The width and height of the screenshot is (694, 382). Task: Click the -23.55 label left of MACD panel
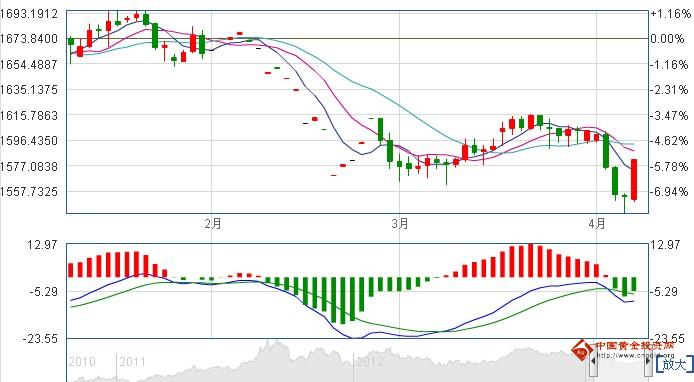[x=40, y=339]
